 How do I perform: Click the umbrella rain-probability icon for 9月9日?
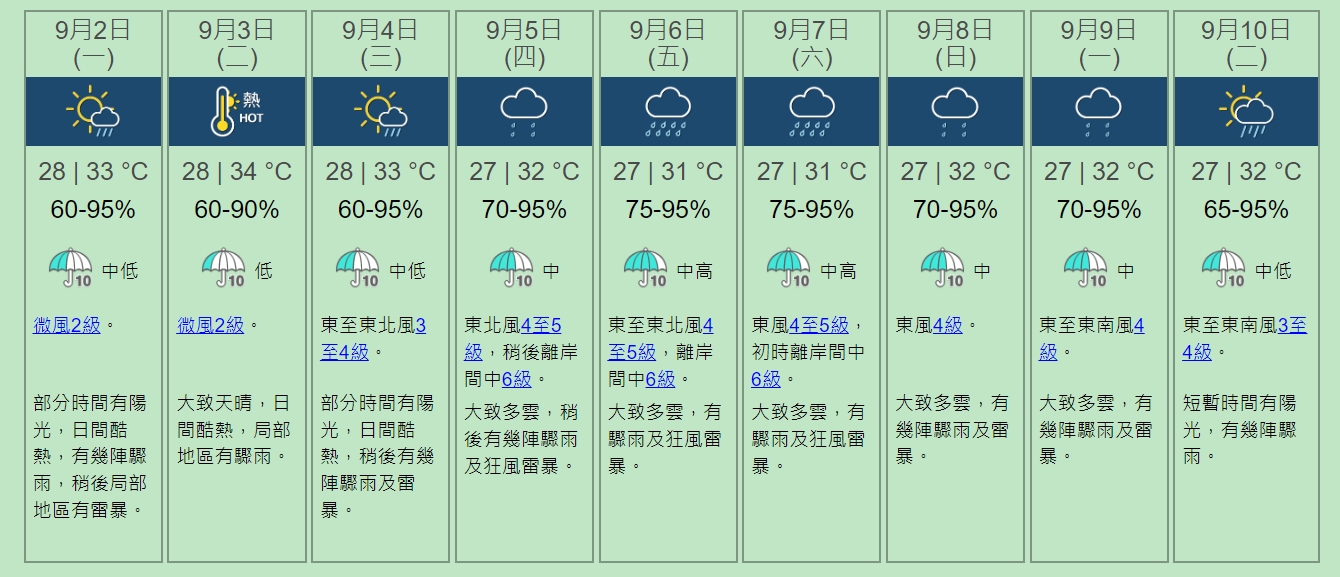pos(1085,268)
